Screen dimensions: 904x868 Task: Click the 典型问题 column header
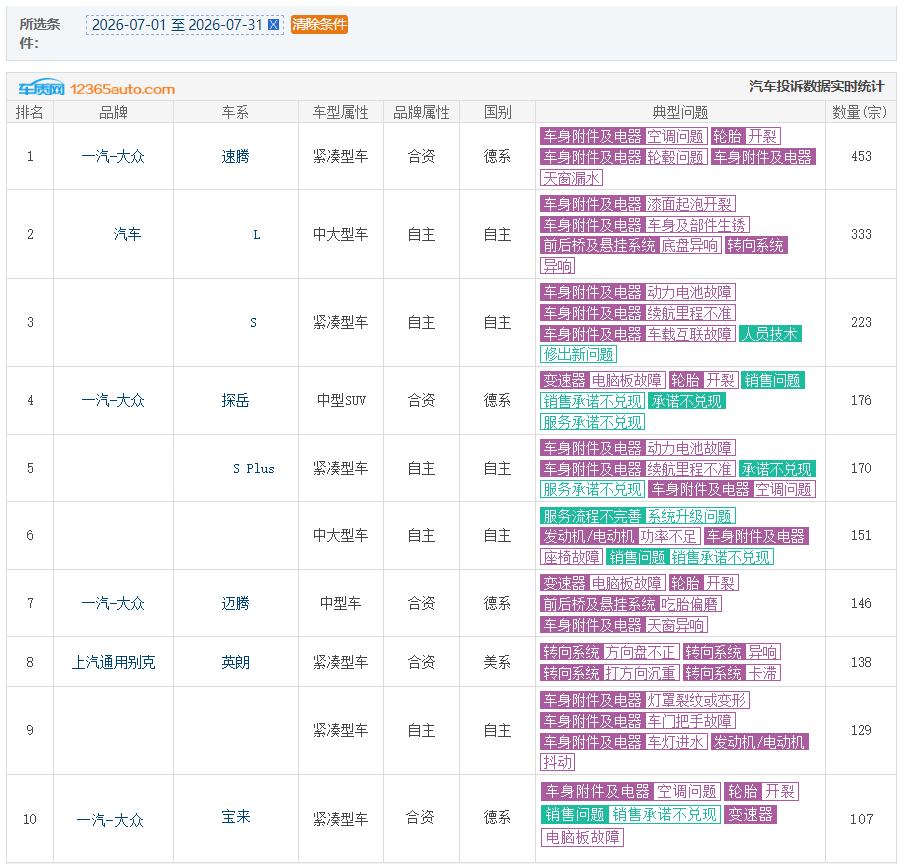point(680,112)
